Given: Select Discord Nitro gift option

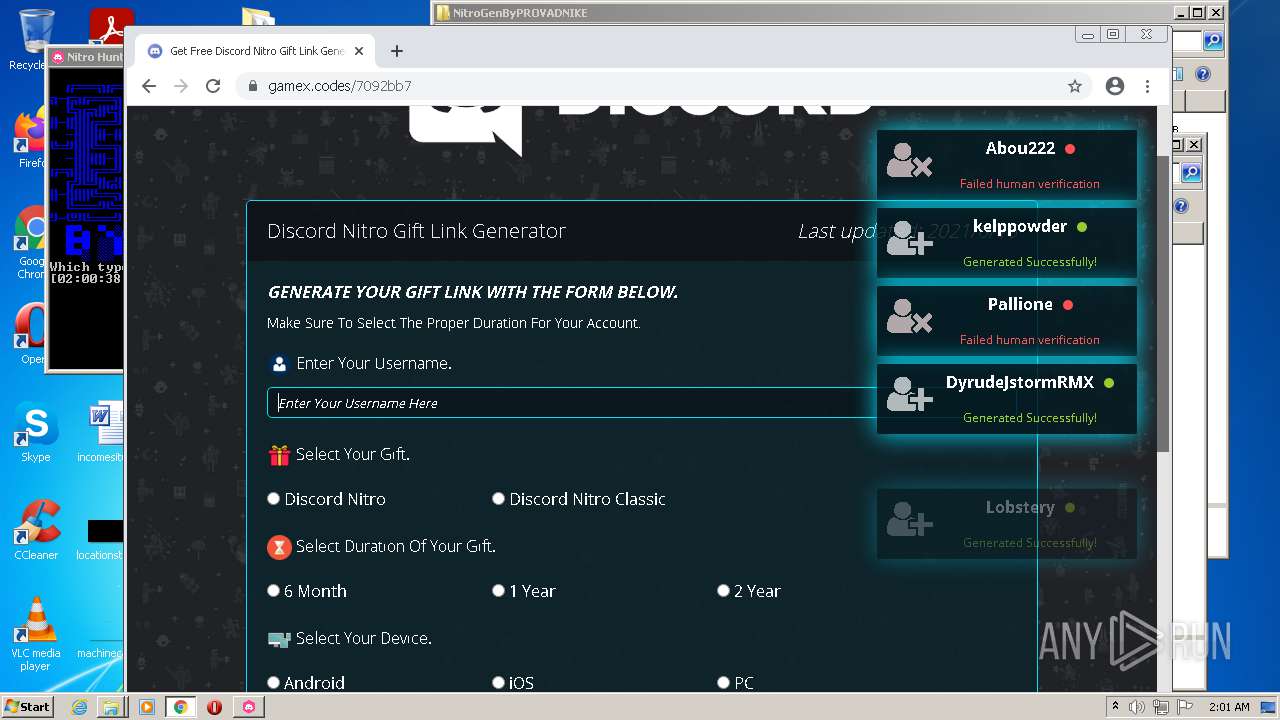Looking at the screenshot, I should pyautogui.click(x=273, y=499).
